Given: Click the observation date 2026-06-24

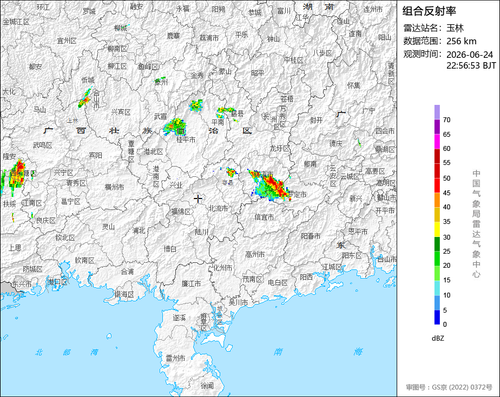Looking at the screenshot, I should (x=470, y=55).
